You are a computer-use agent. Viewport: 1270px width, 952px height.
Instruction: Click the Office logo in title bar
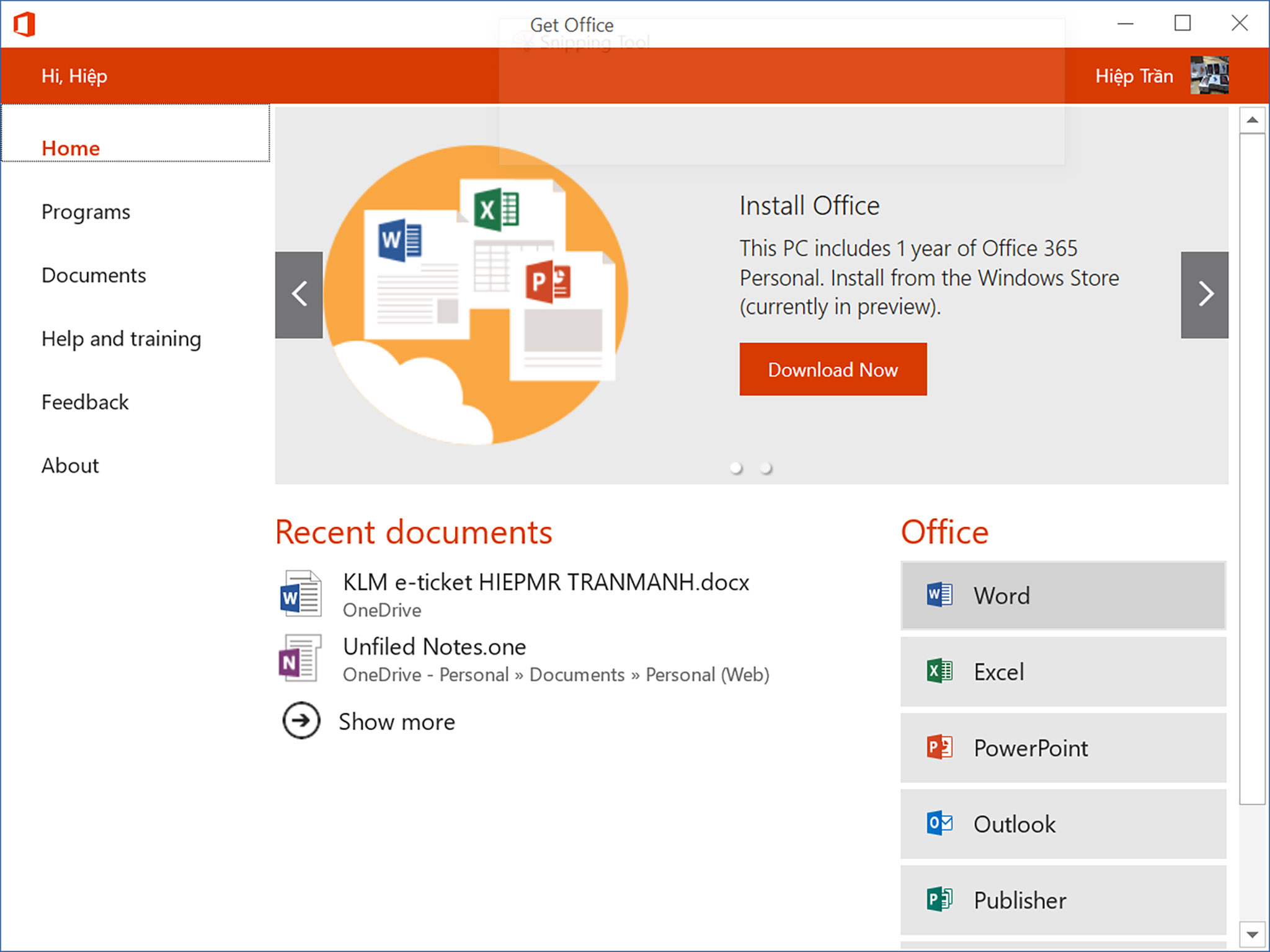[x=24, y=24]
